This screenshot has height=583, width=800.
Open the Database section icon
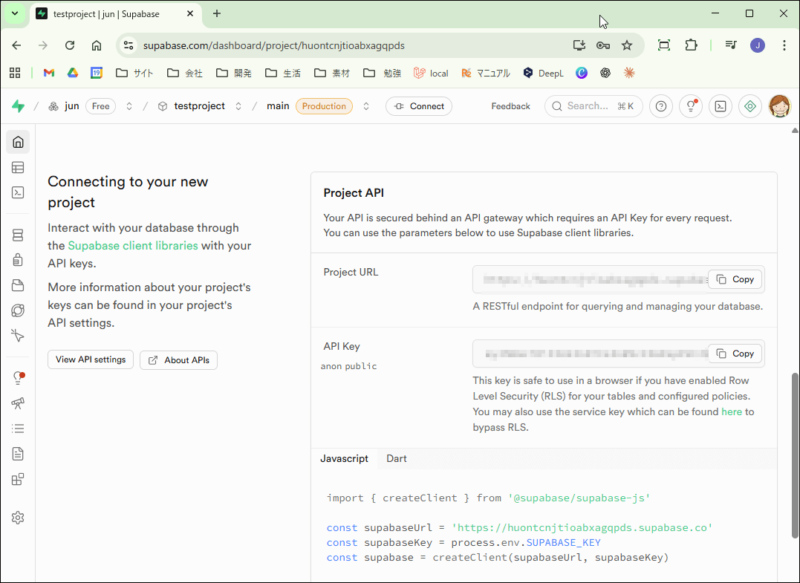(17, 235)
